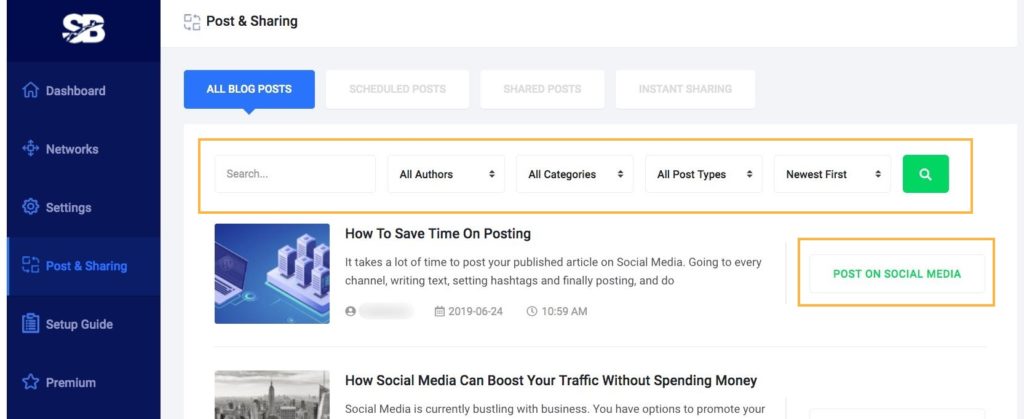Screen dimensions: 1024x419
Task: Click the author avatar icon of first post
Action: (351, 311)
